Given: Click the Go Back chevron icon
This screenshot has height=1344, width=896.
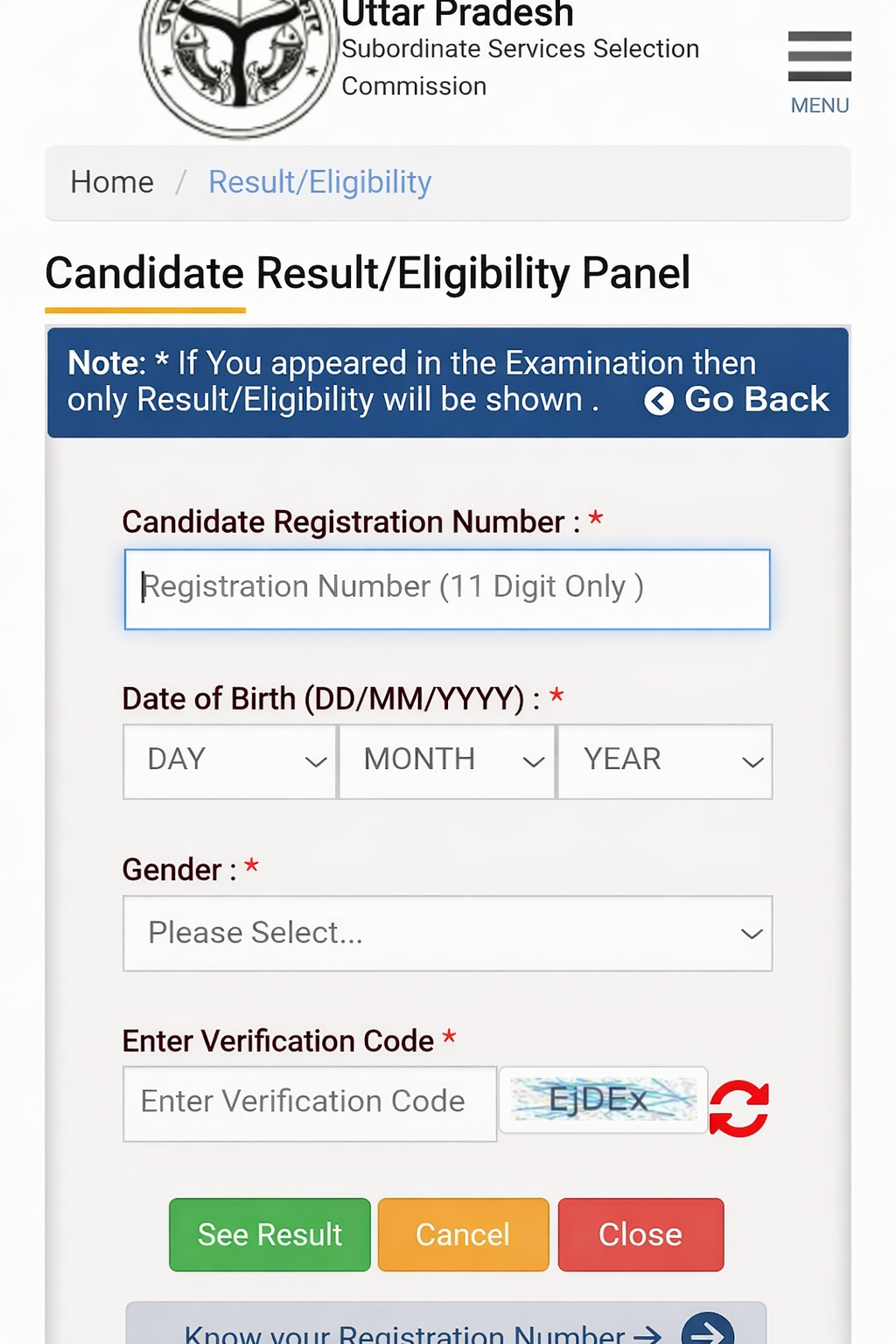Looking at the screenshot, I should (658, 401).
